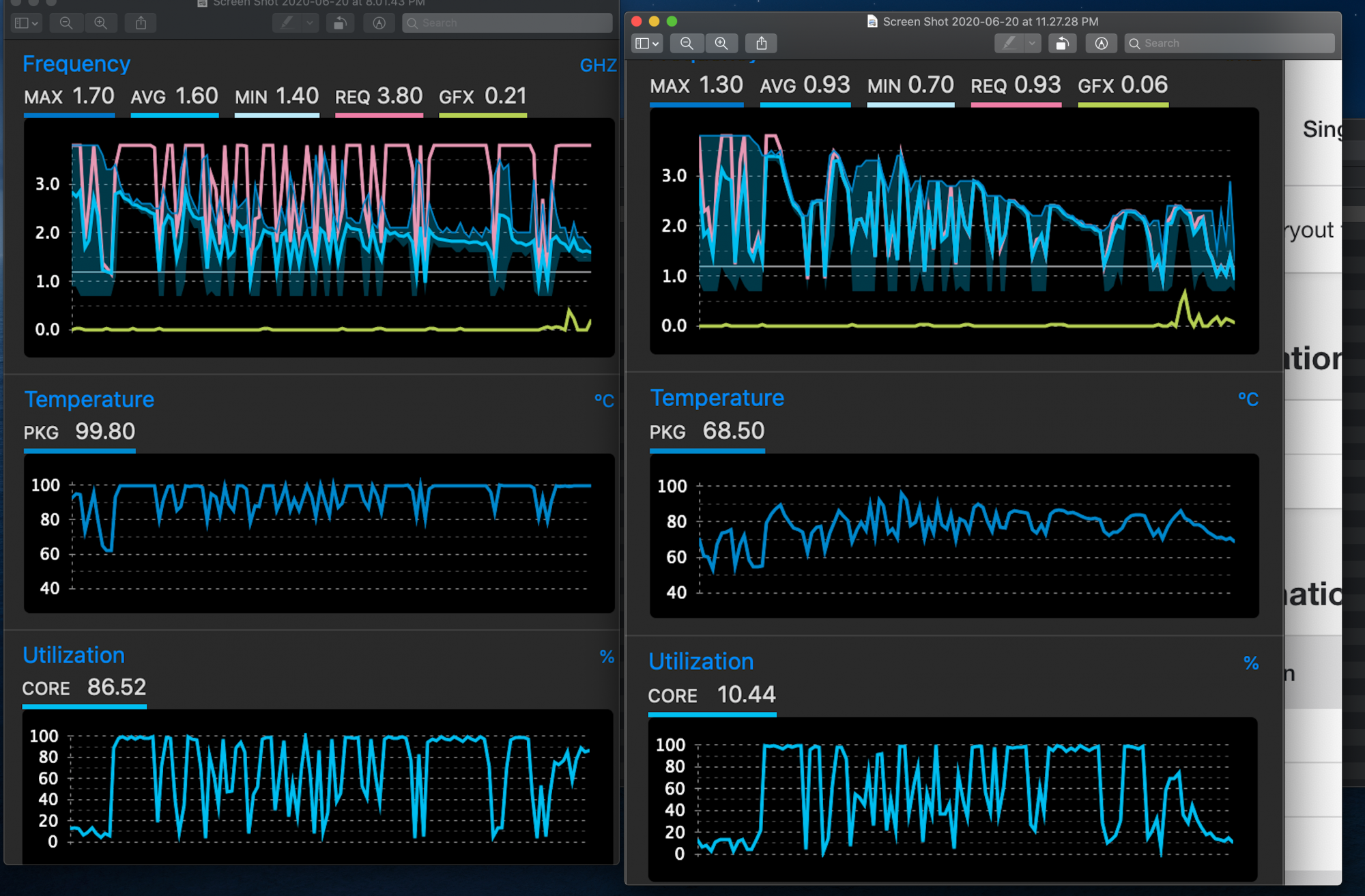
Task: Zoom out in the 11.27.28 PM window
Action: click(687, 43)
